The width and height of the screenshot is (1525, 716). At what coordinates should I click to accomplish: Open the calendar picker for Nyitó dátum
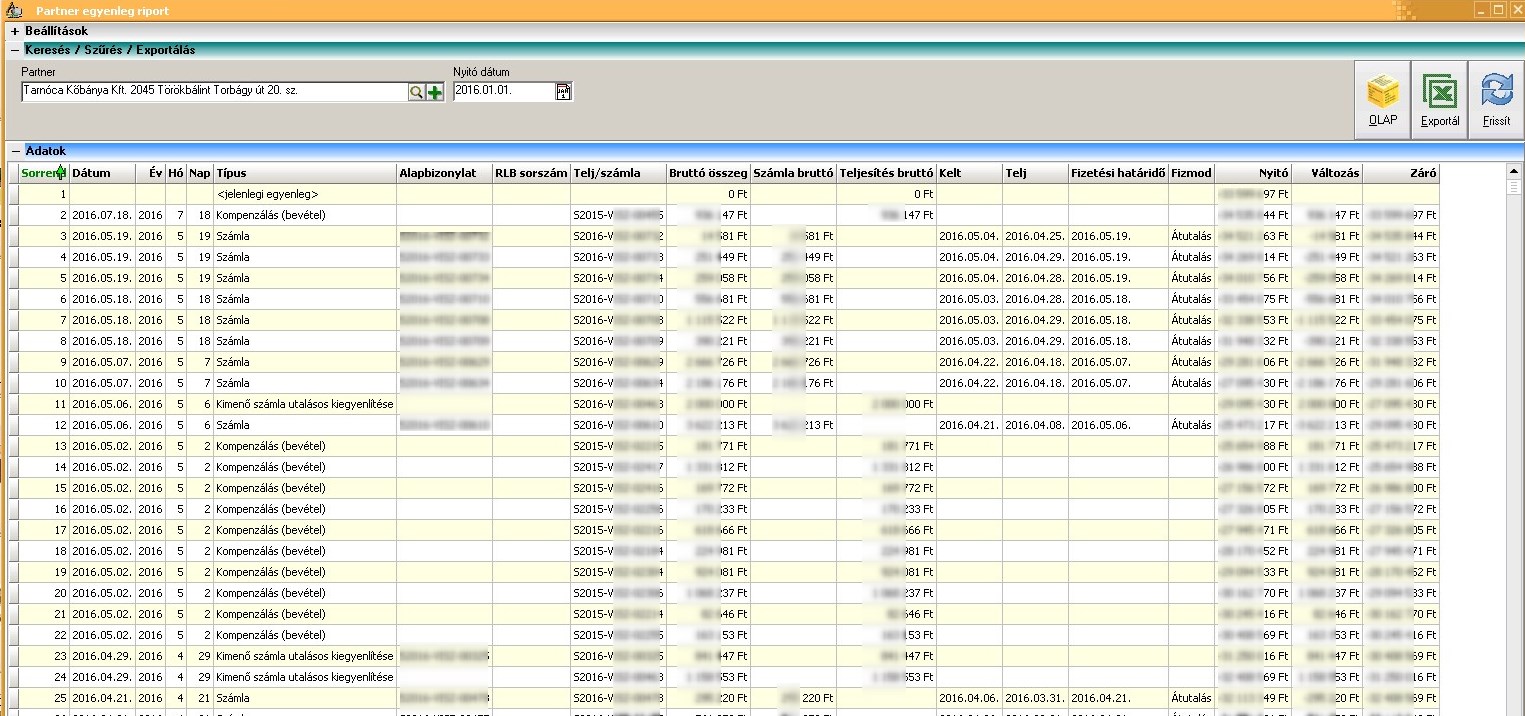coord(563,92)
